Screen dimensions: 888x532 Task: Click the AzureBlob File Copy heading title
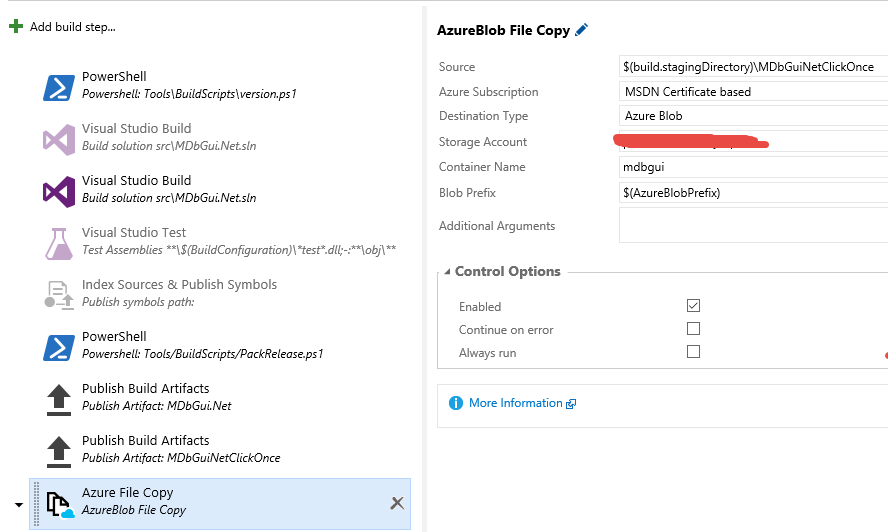click(x=503, y=30)
